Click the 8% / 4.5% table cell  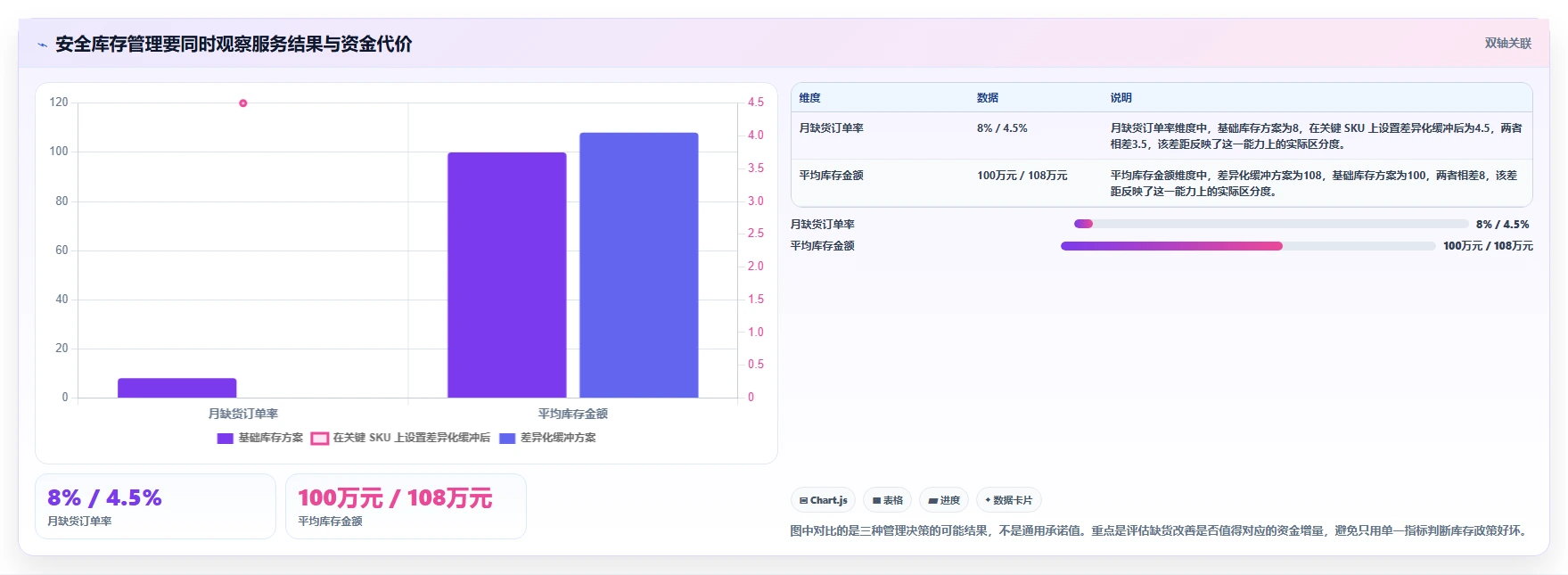coord(1002,128)
